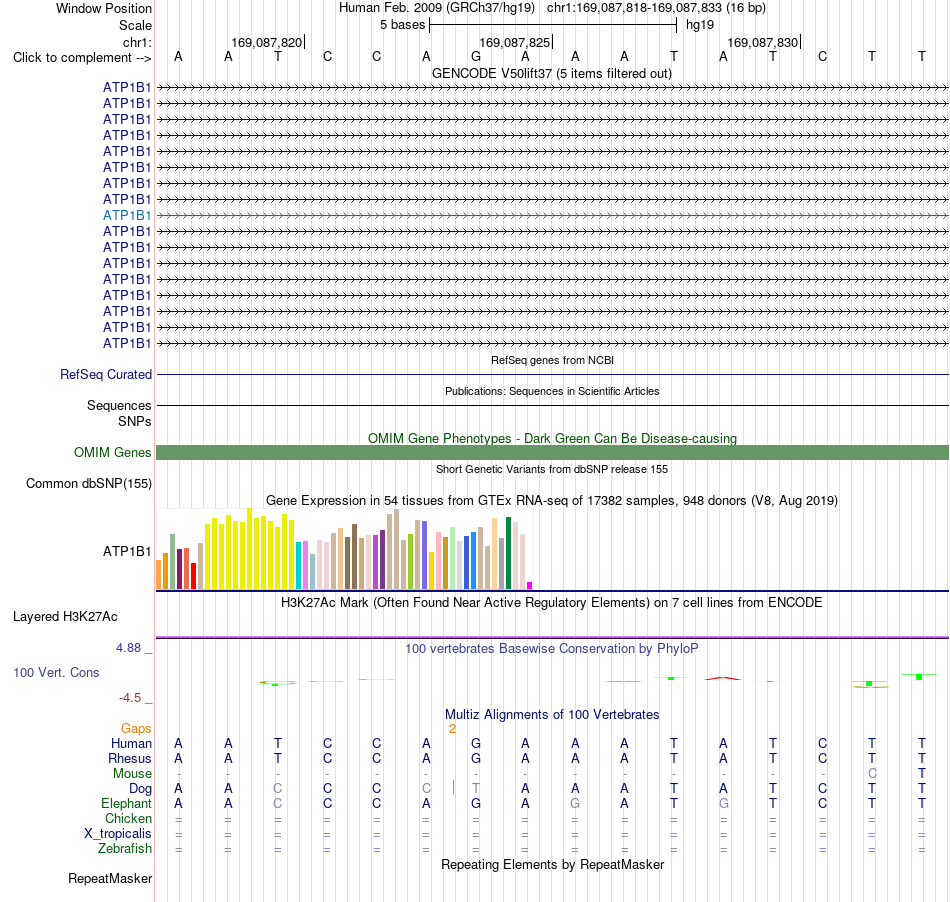Viewport: 950px width, 902px height.
Task: Open the Layered H3K27Ac track label
Action: coord(65,617)
